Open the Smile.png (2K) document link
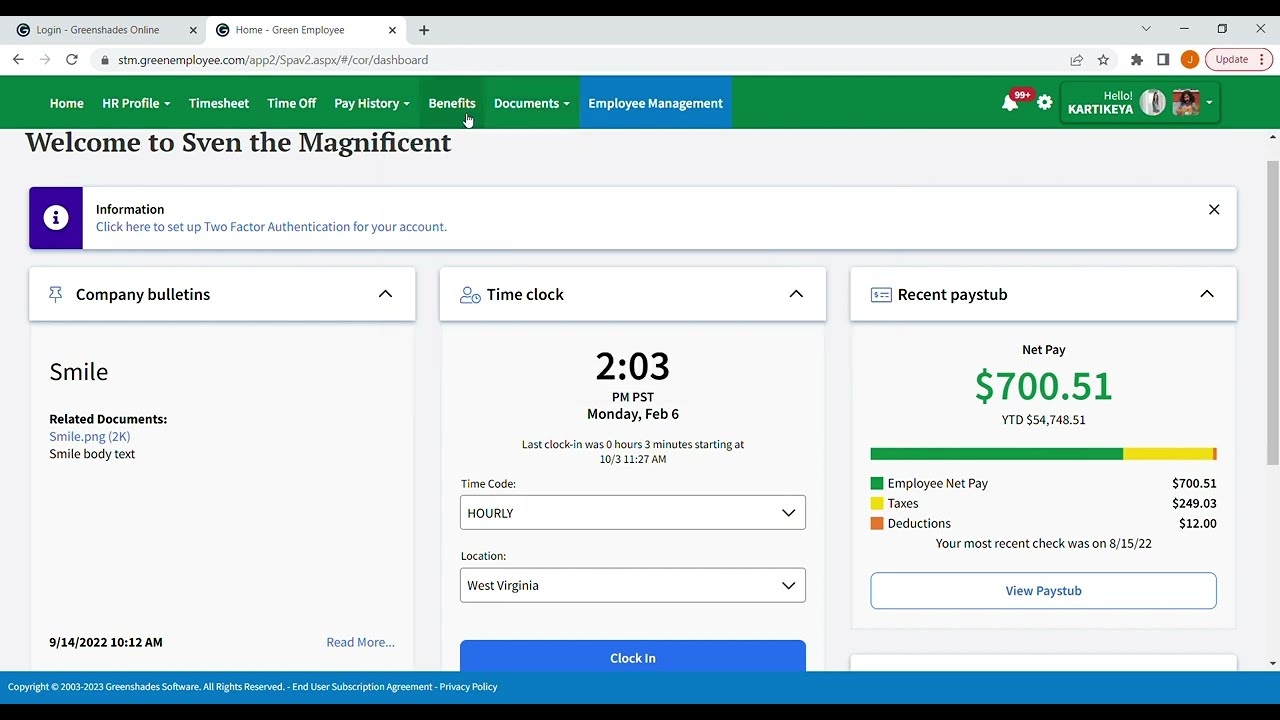This screenshot has height=720, width=1280. coord(89,436)
